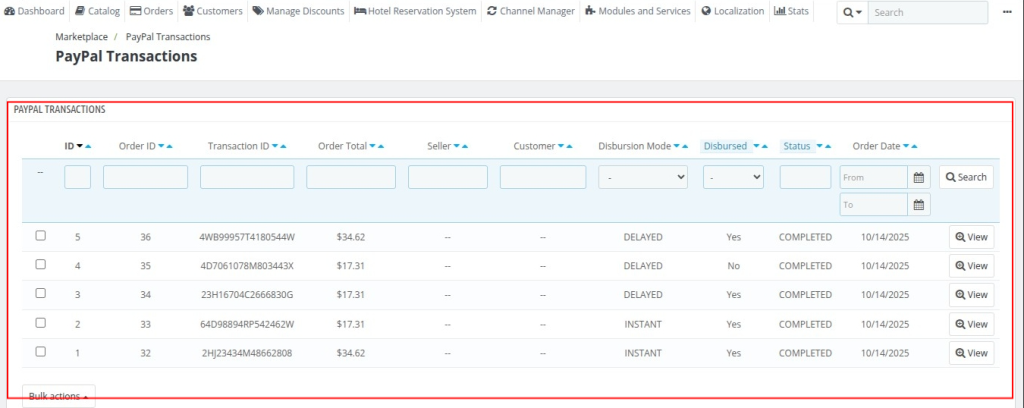Focus the Seller filter field

pos(448,177)
